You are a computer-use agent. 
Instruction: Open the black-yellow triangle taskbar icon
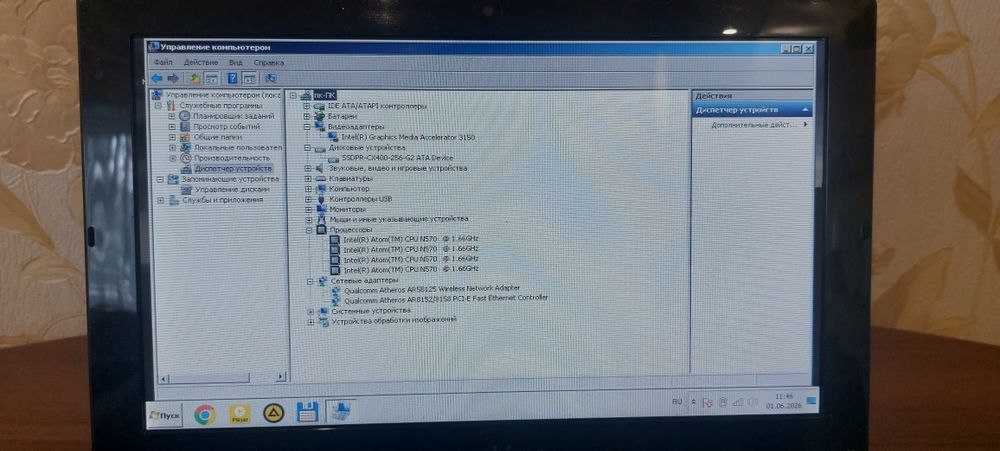tap(274, 415)
